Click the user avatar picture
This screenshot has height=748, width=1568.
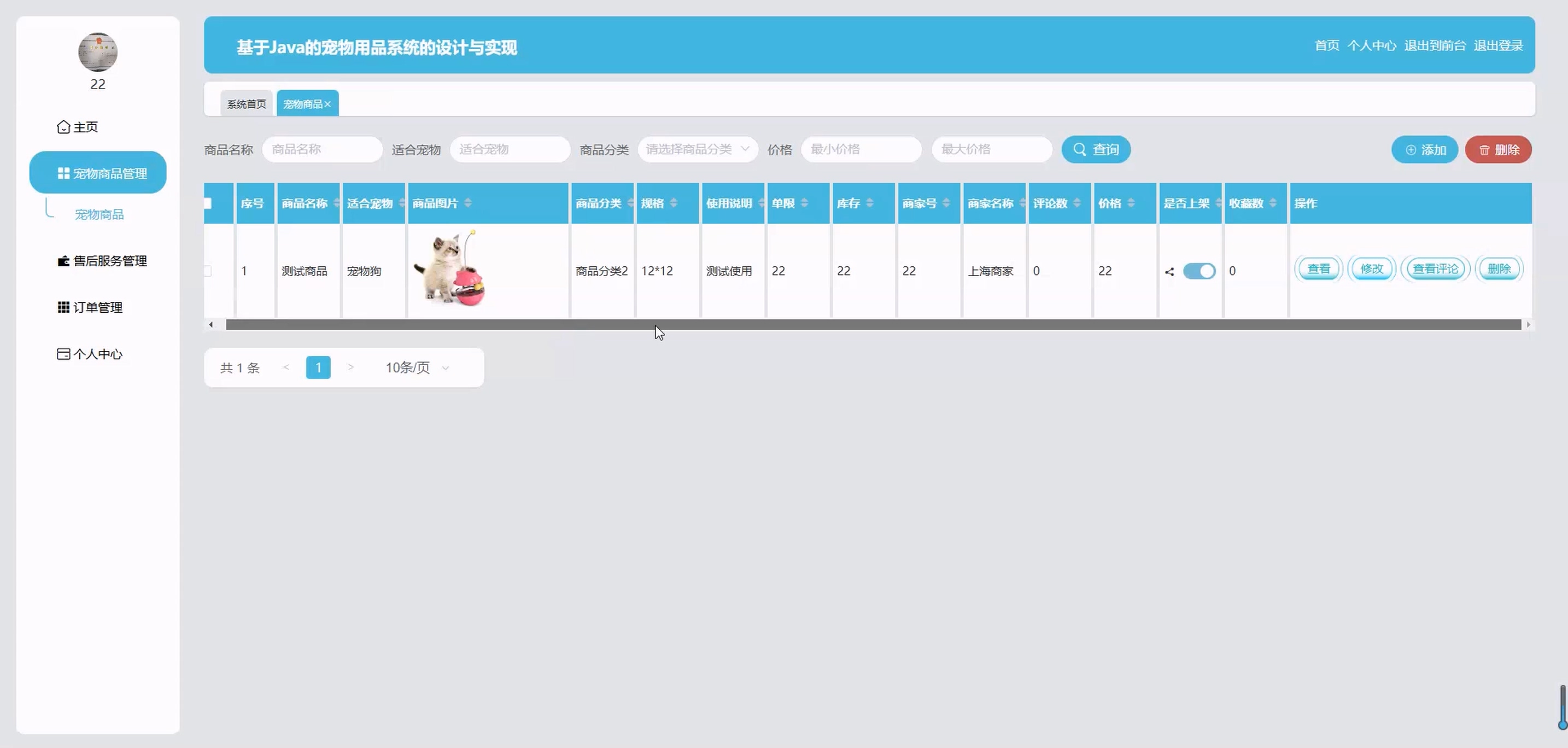pos(98,52)
